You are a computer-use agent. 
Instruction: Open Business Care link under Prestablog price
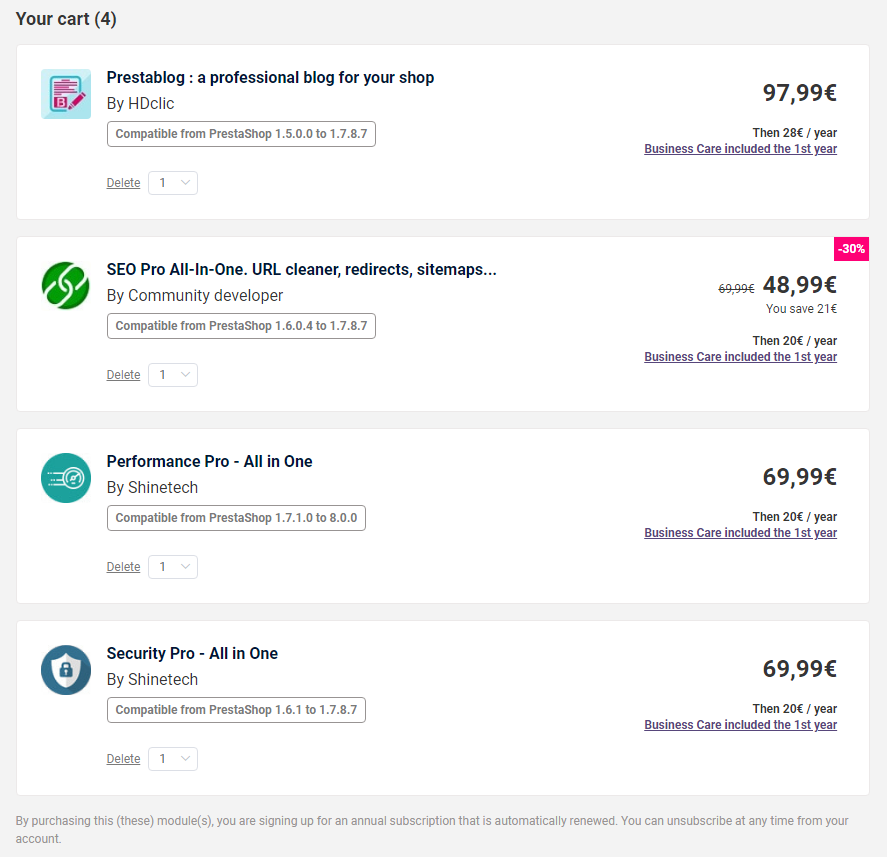[x=740, y=149]
